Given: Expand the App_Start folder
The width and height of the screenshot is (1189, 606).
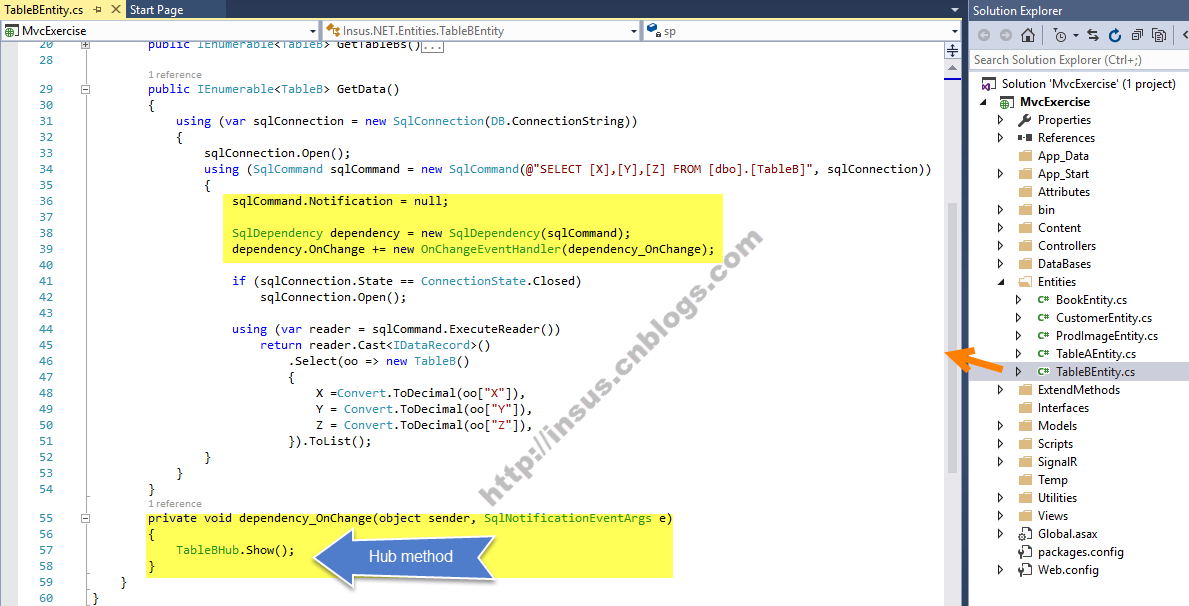Looking at the screenshot, I should tap(1001, 174).
